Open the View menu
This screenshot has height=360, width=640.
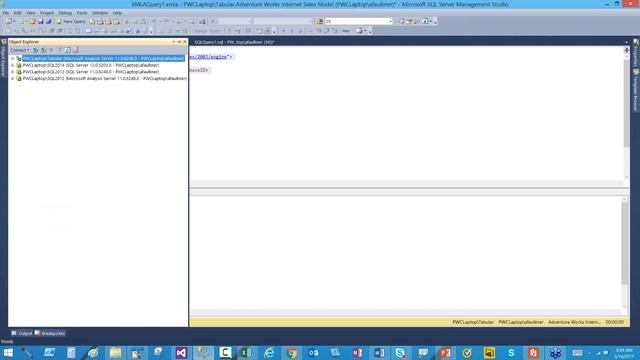31,13
